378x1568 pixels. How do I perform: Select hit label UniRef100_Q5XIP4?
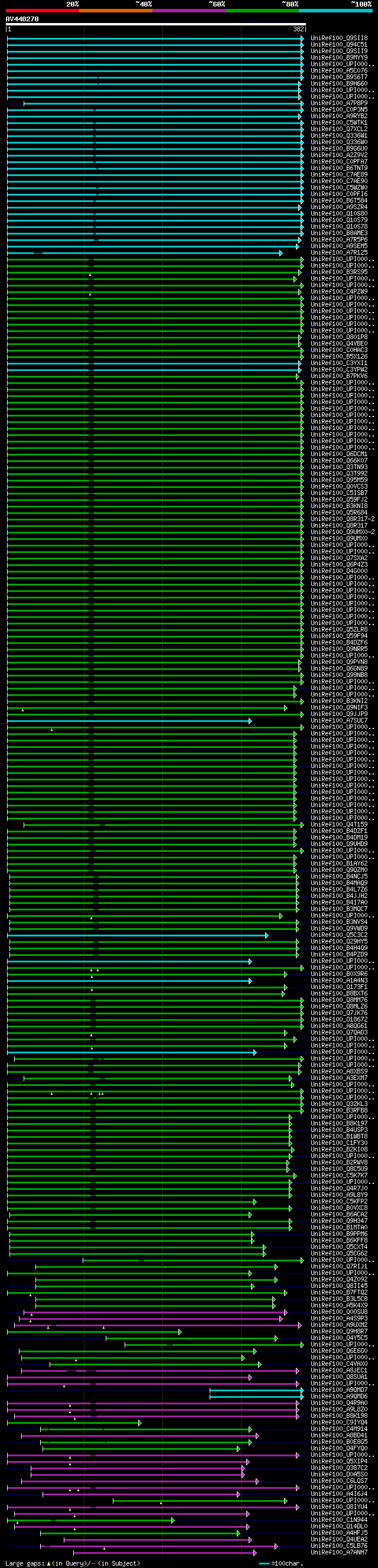pyautogui.click(x=339, y=1462)
